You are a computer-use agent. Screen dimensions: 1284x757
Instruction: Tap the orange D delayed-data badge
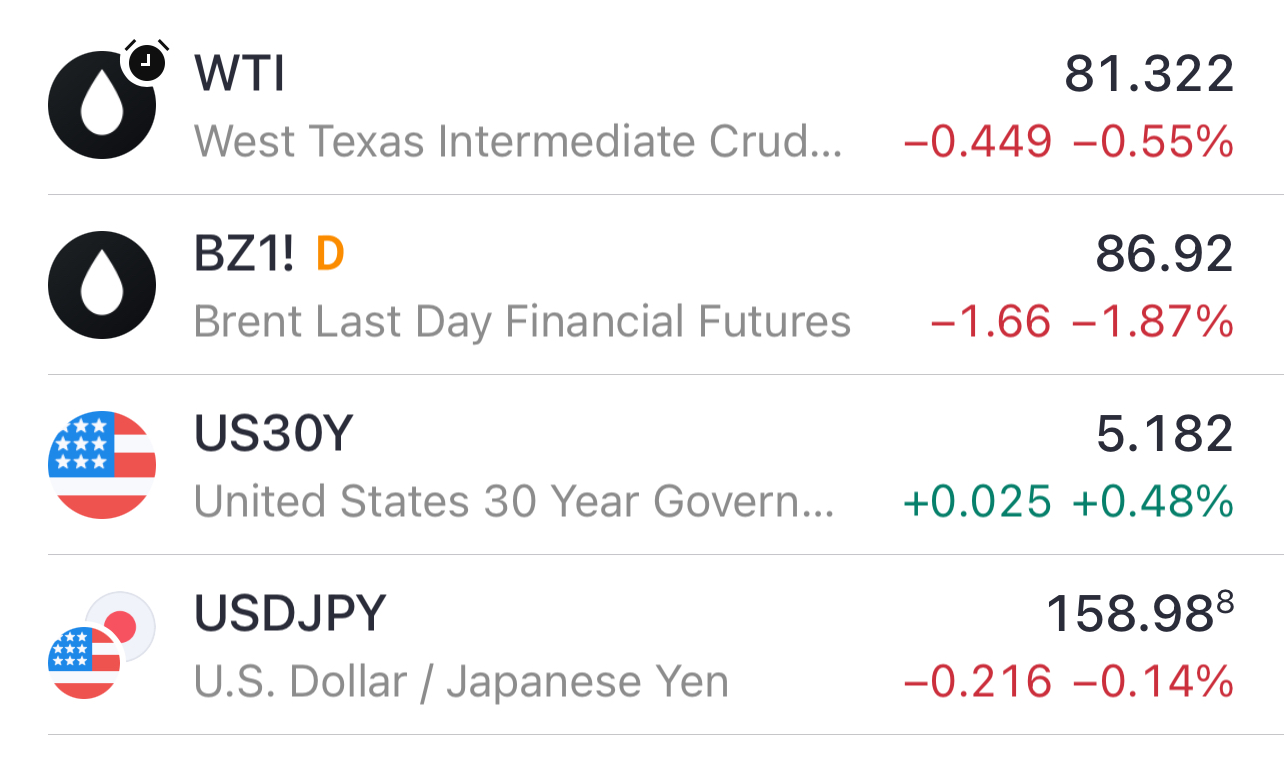click(330, 255)
